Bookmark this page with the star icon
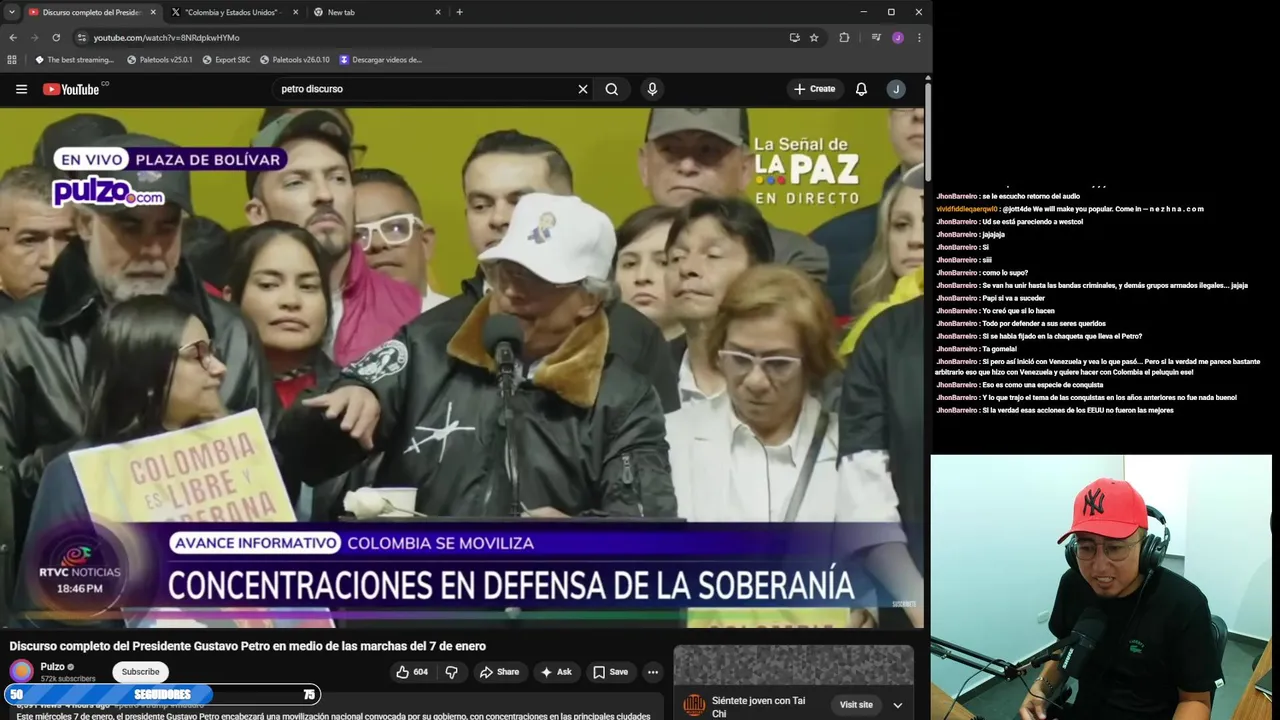This screenshot has height=720, width=1280. [x=814, y=38]
